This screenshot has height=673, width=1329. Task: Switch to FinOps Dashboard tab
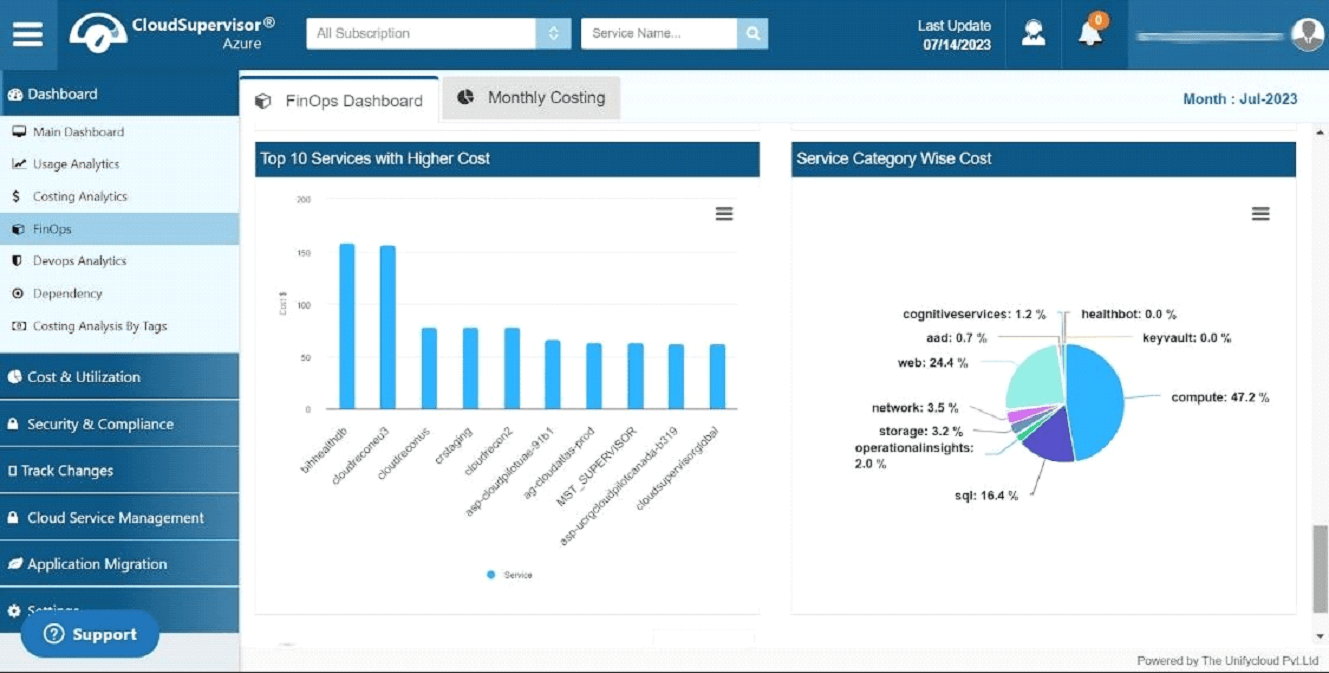[339, 100]
